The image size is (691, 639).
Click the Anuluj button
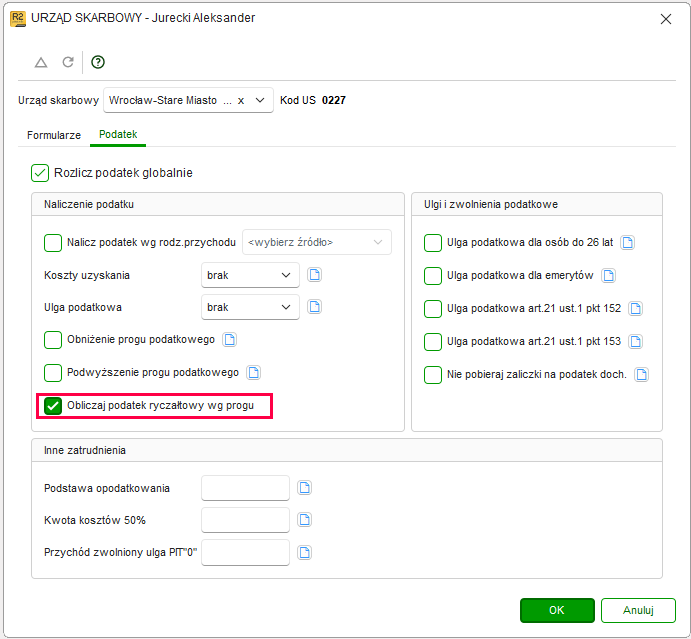[638, 610]
